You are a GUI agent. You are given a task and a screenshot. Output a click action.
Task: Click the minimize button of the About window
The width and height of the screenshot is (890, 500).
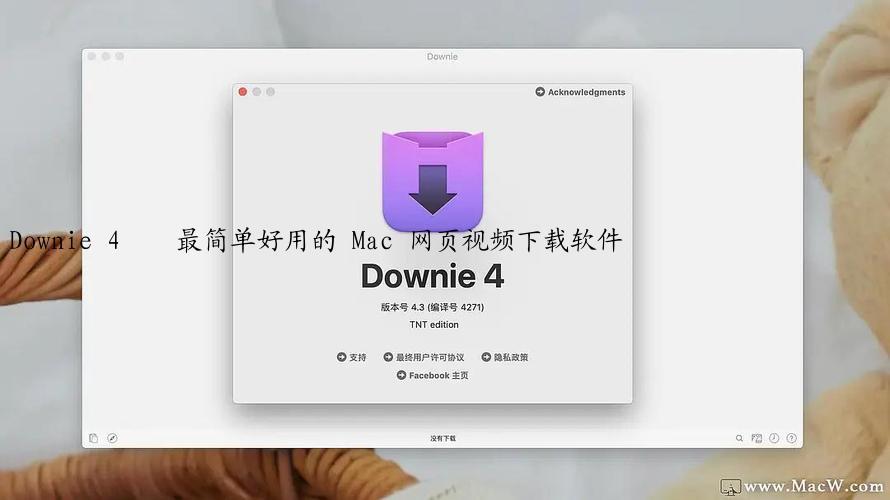click(257, 92)
